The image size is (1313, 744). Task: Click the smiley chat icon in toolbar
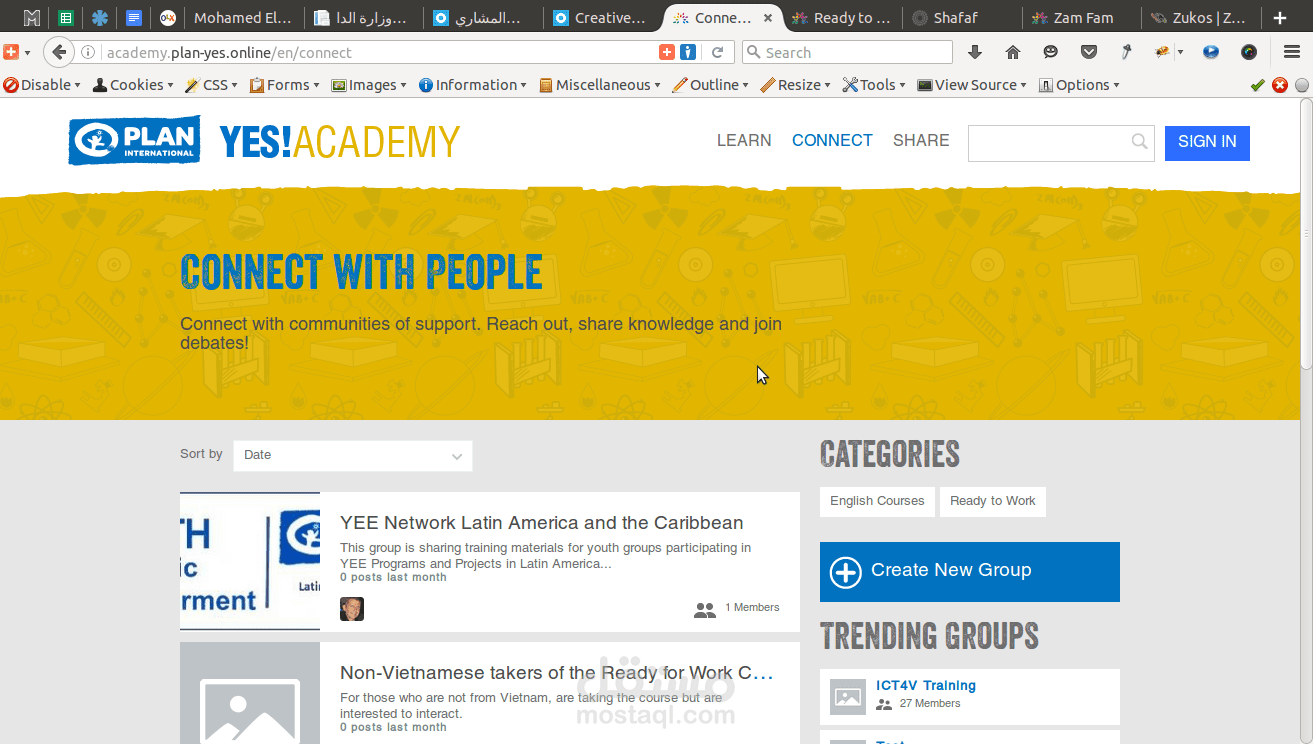pyautogui.click(x=1050, y=52)
